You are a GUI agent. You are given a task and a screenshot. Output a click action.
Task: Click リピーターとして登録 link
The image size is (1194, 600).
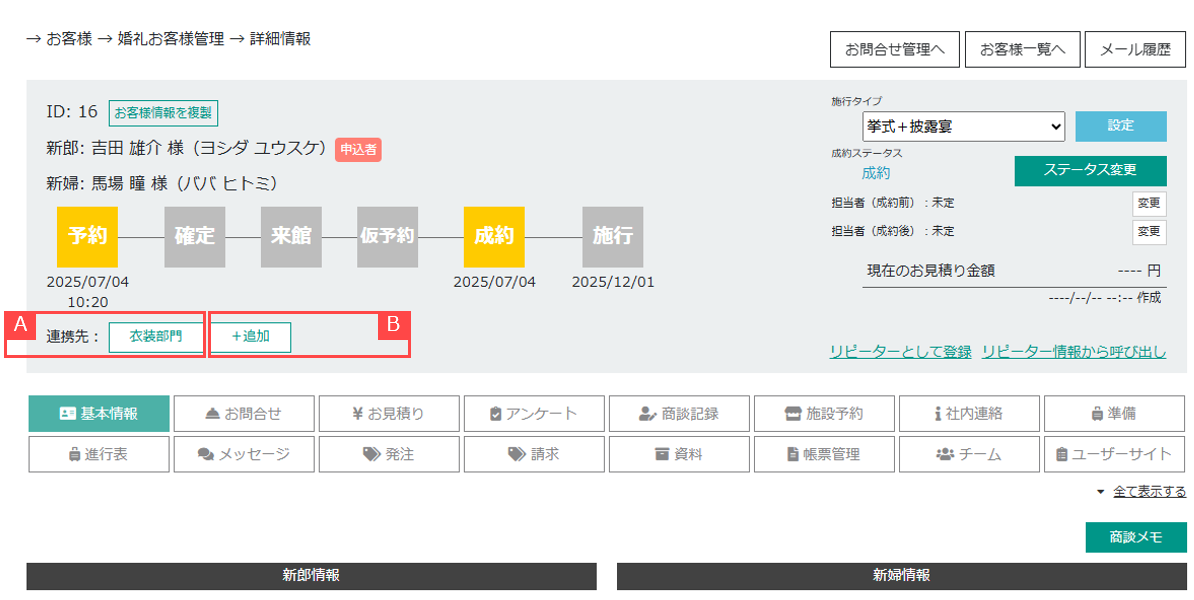[x=900, y=352]
